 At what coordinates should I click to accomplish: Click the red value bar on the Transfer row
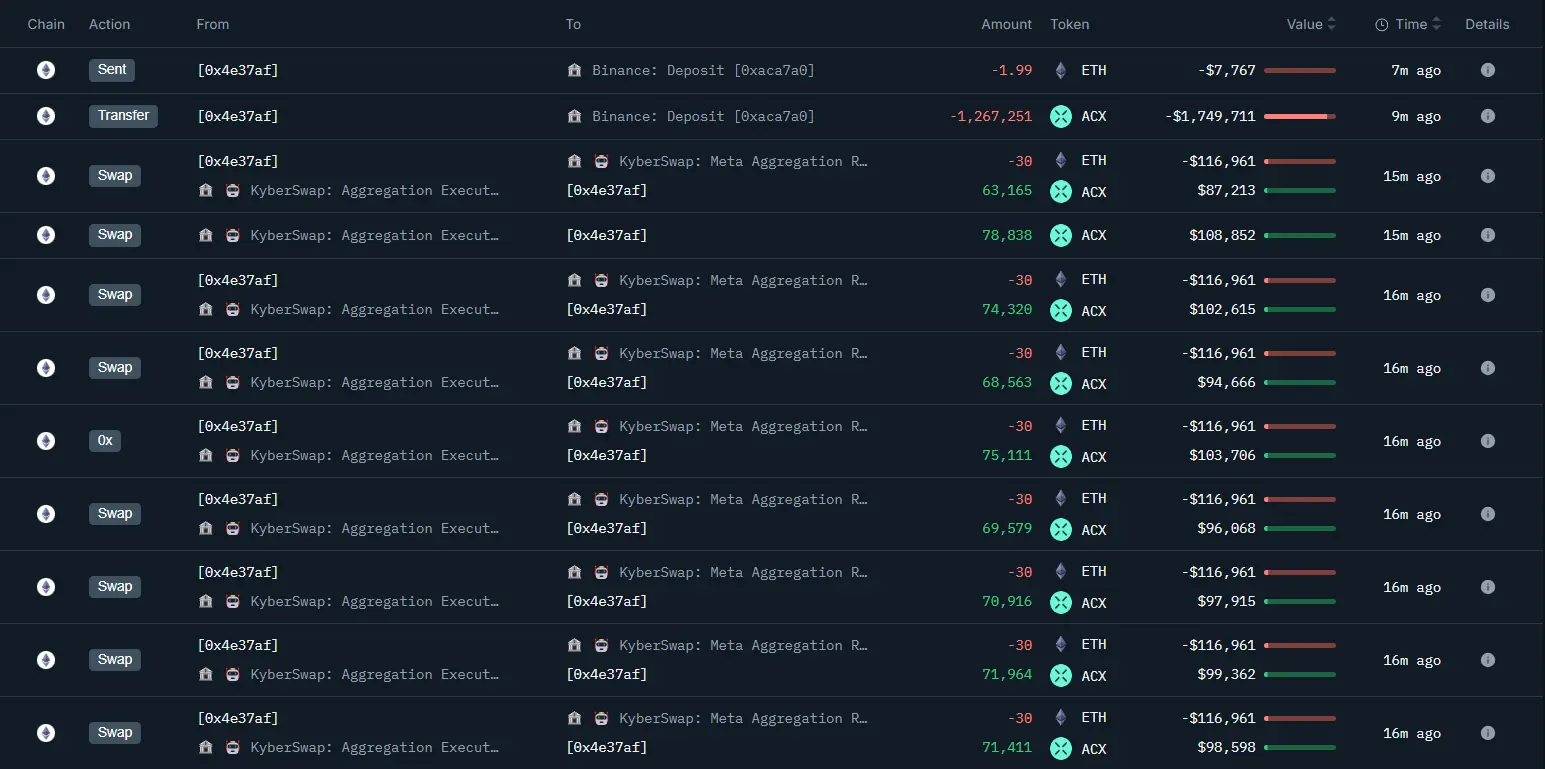(1298, 116)
